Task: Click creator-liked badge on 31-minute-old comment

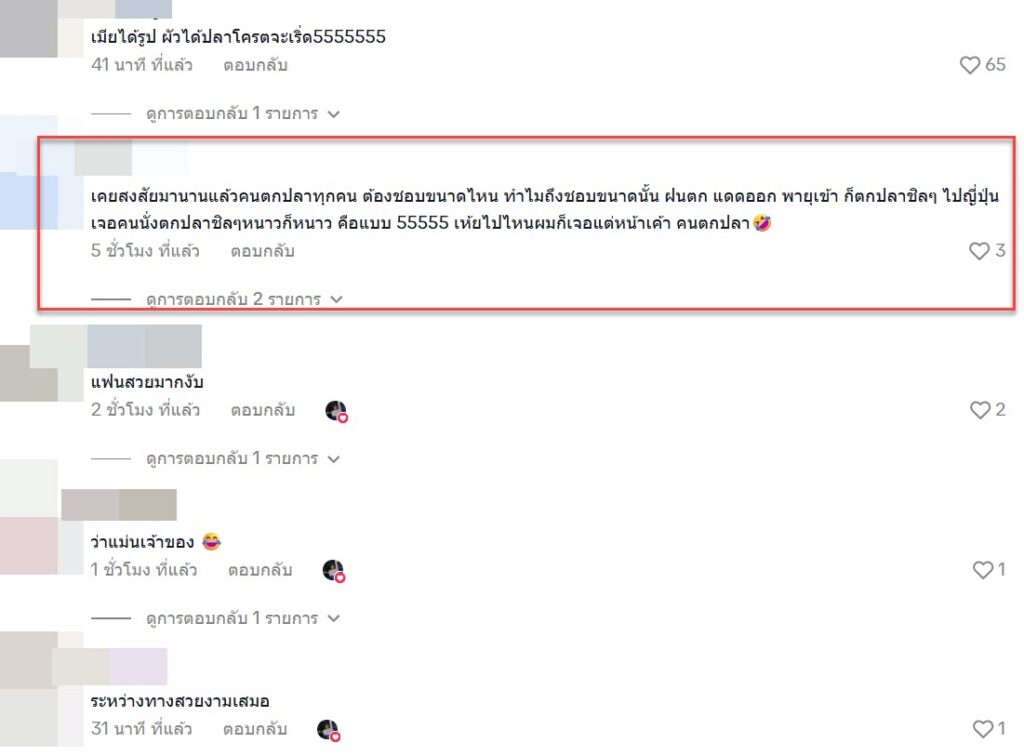Action: 328,730
